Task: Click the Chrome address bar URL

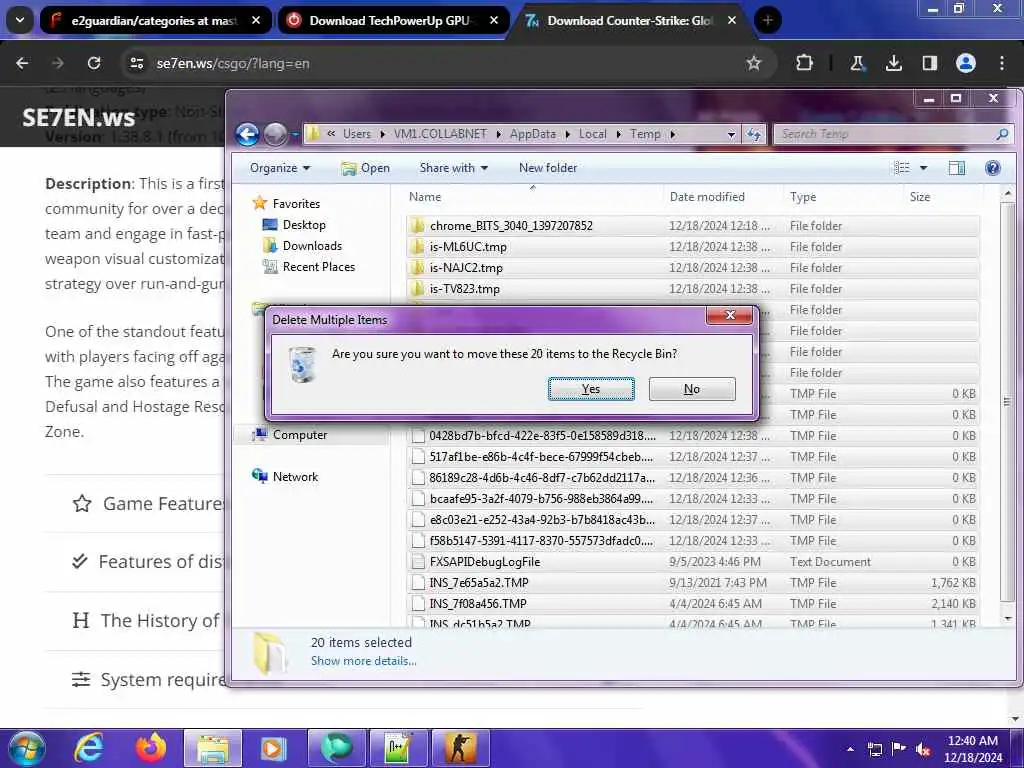Action: [233, 63]
